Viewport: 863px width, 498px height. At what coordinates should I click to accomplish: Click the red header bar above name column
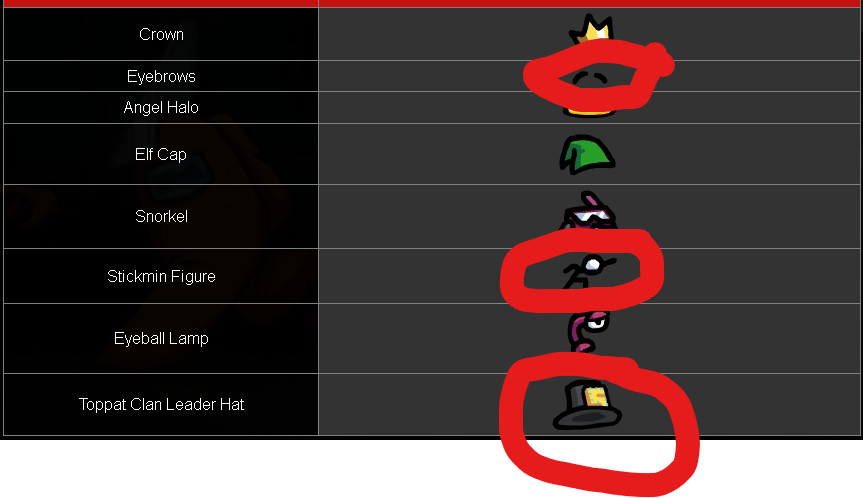161,3
